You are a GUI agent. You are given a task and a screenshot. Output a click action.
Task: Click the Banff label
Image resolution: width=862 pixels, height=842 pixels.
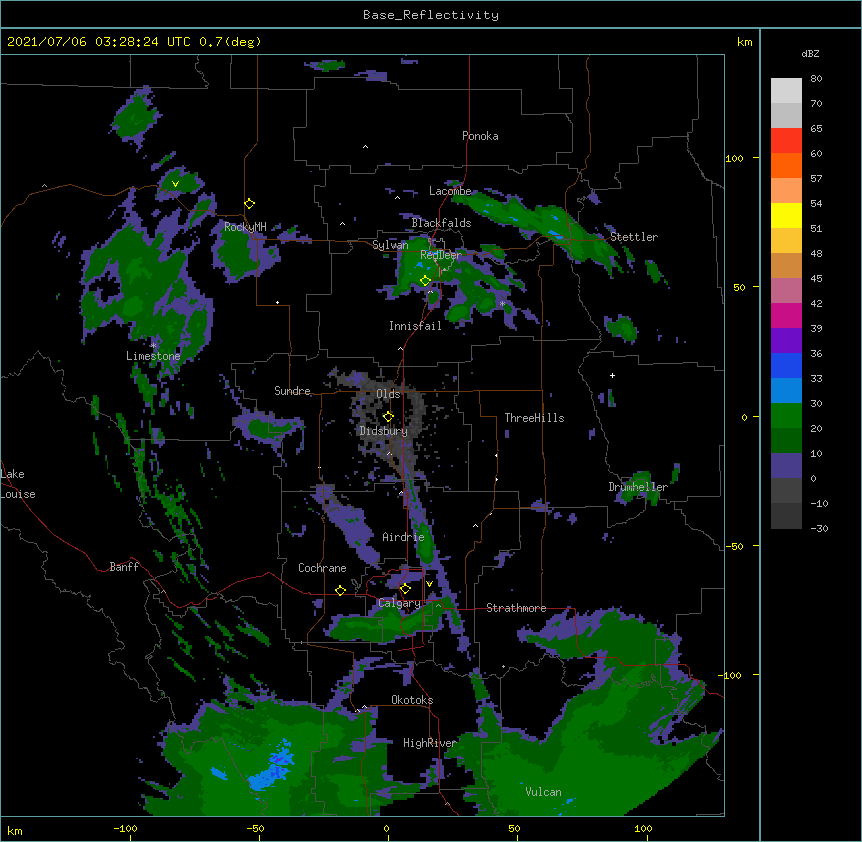click(x=124, y=567)
